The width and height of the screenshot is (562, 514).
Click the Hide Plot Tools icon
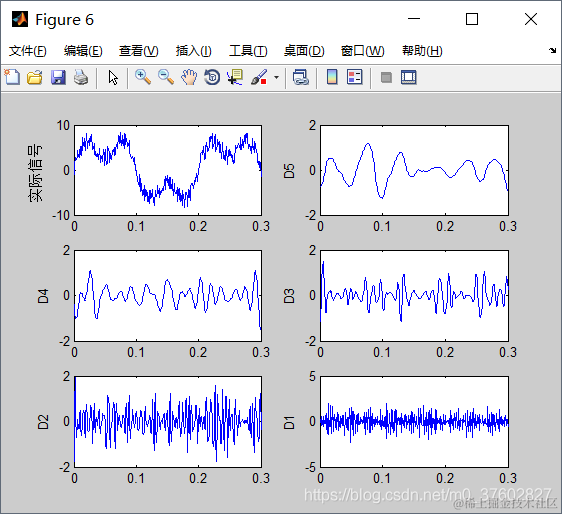pyautogui.click(x=386, y=77)
